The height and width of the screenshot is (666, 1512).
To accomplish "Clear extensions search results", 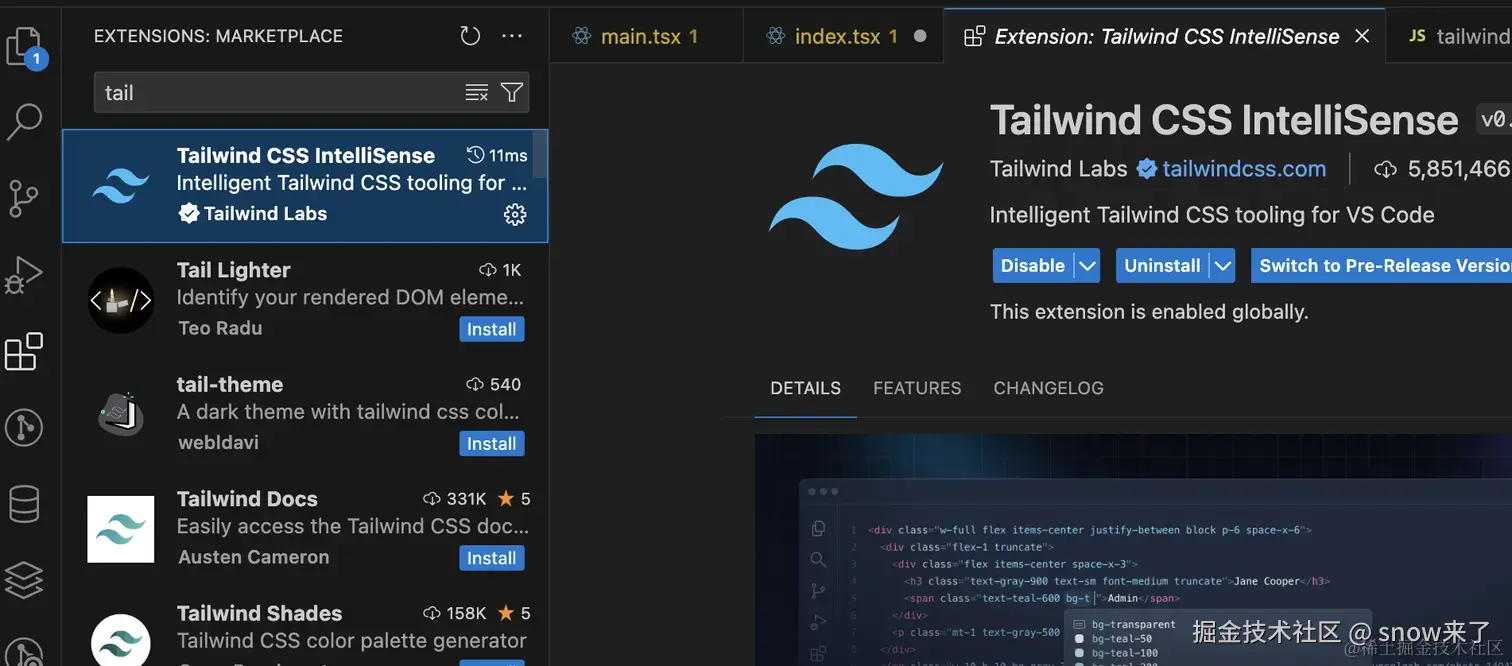I will [477, 93].
